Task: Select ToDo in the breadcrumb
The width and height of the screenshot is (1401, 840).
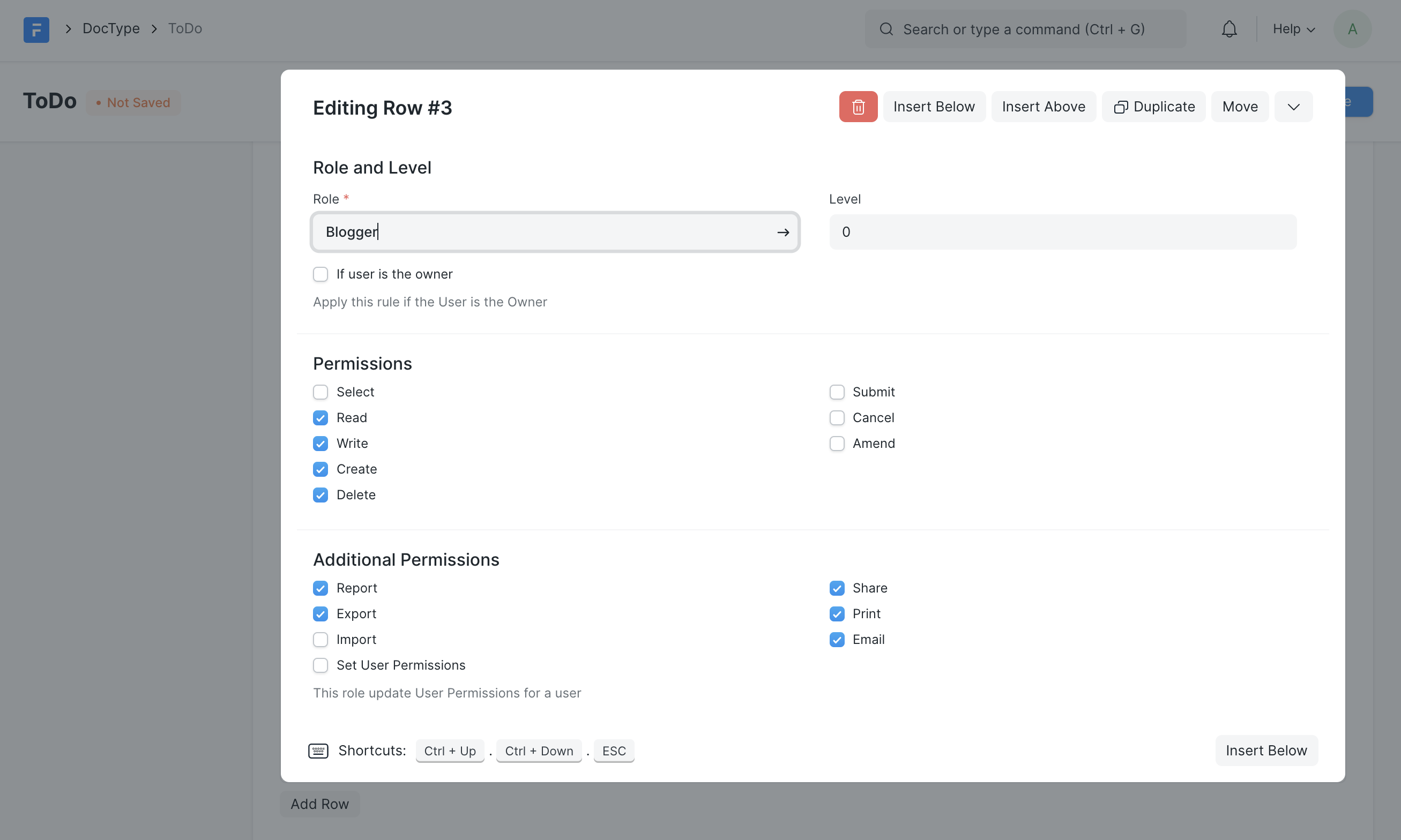Action: tap(184, 28)
